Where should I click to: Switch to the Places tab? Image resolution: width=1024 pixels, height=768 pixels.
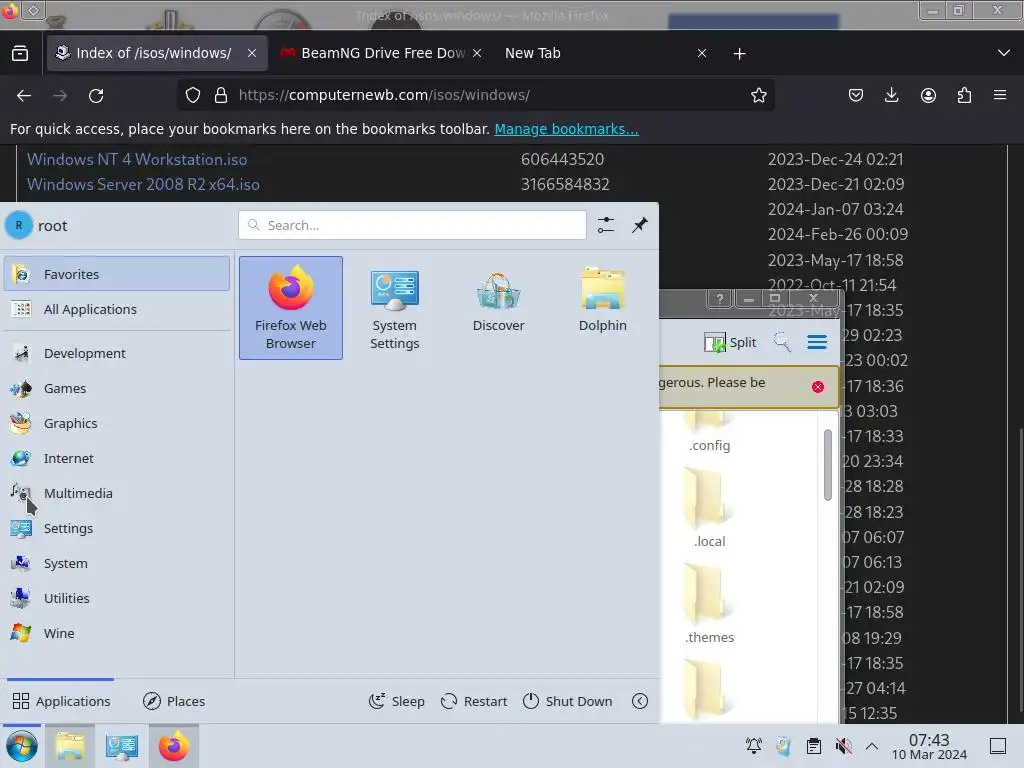[174, 701]
